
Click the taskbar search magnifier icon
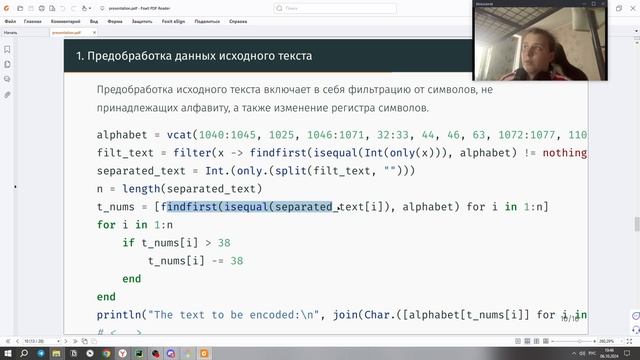[24, 353]
